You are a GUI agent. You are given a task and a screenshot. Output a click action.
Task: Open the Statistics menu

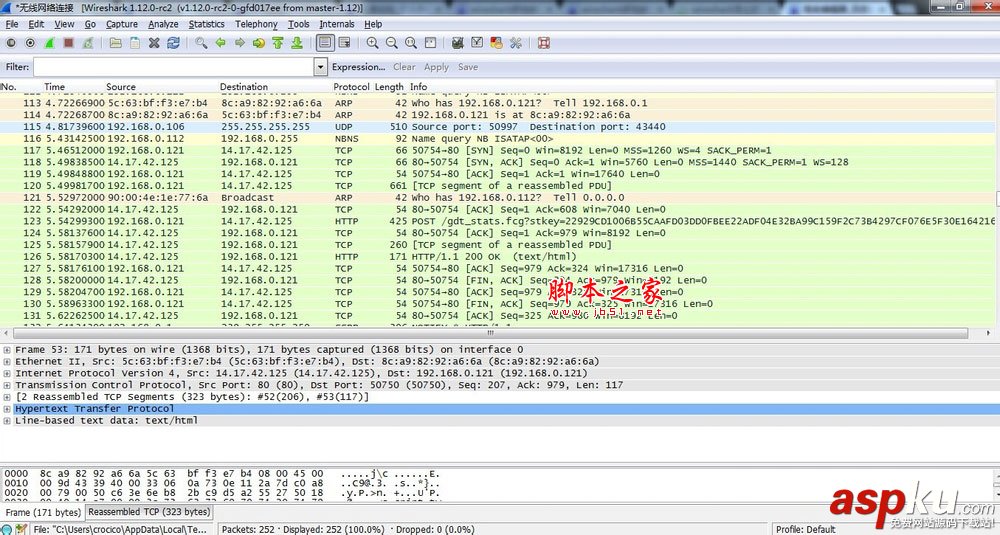click(207, 24)
